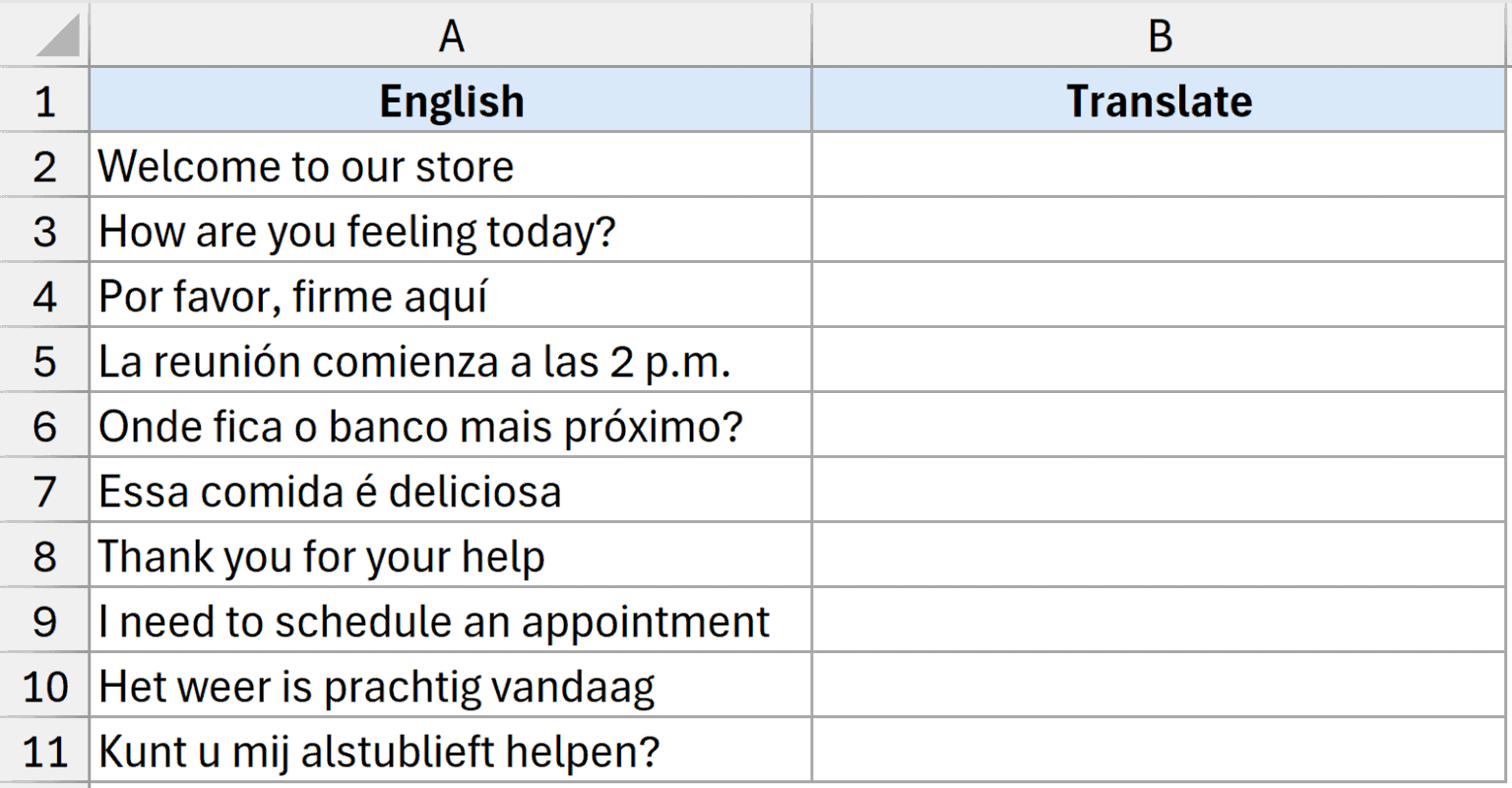Select 'Het weer is prachtig vandaag'

click(451, 687)
